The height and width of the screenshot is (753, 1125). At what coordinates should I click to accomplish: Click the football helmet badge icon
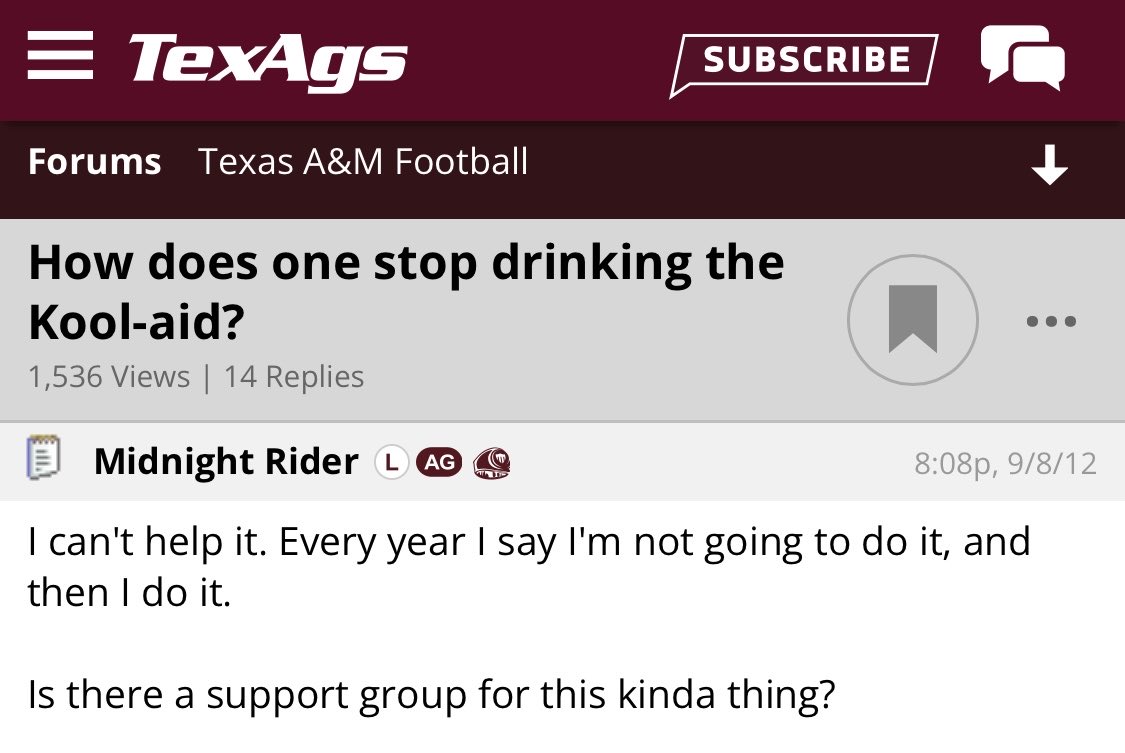tap(491, 463)
